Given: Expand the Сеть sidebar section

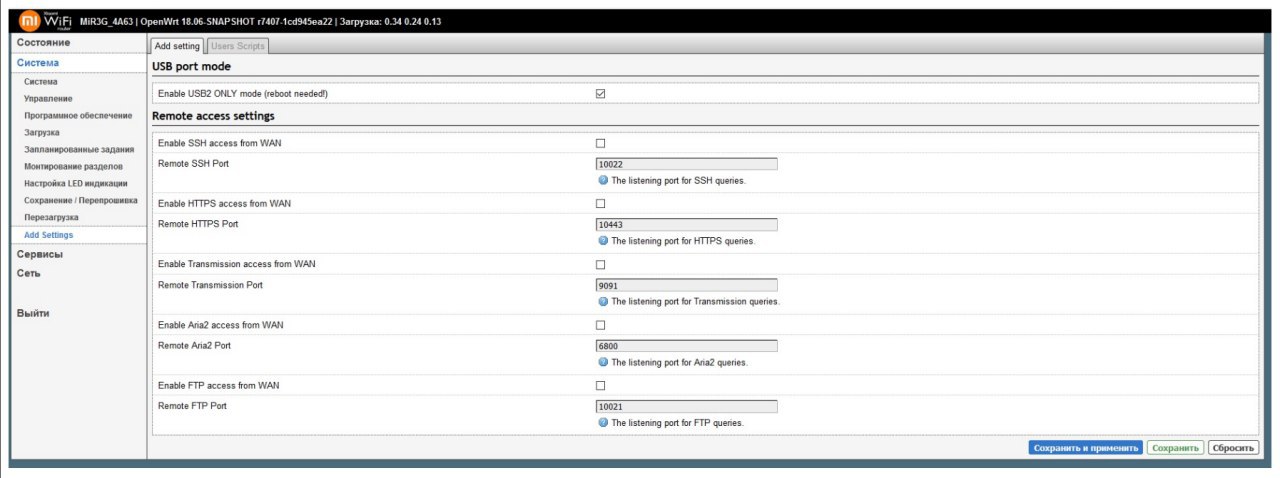Looking at the screenshot, I should [29, 273].
